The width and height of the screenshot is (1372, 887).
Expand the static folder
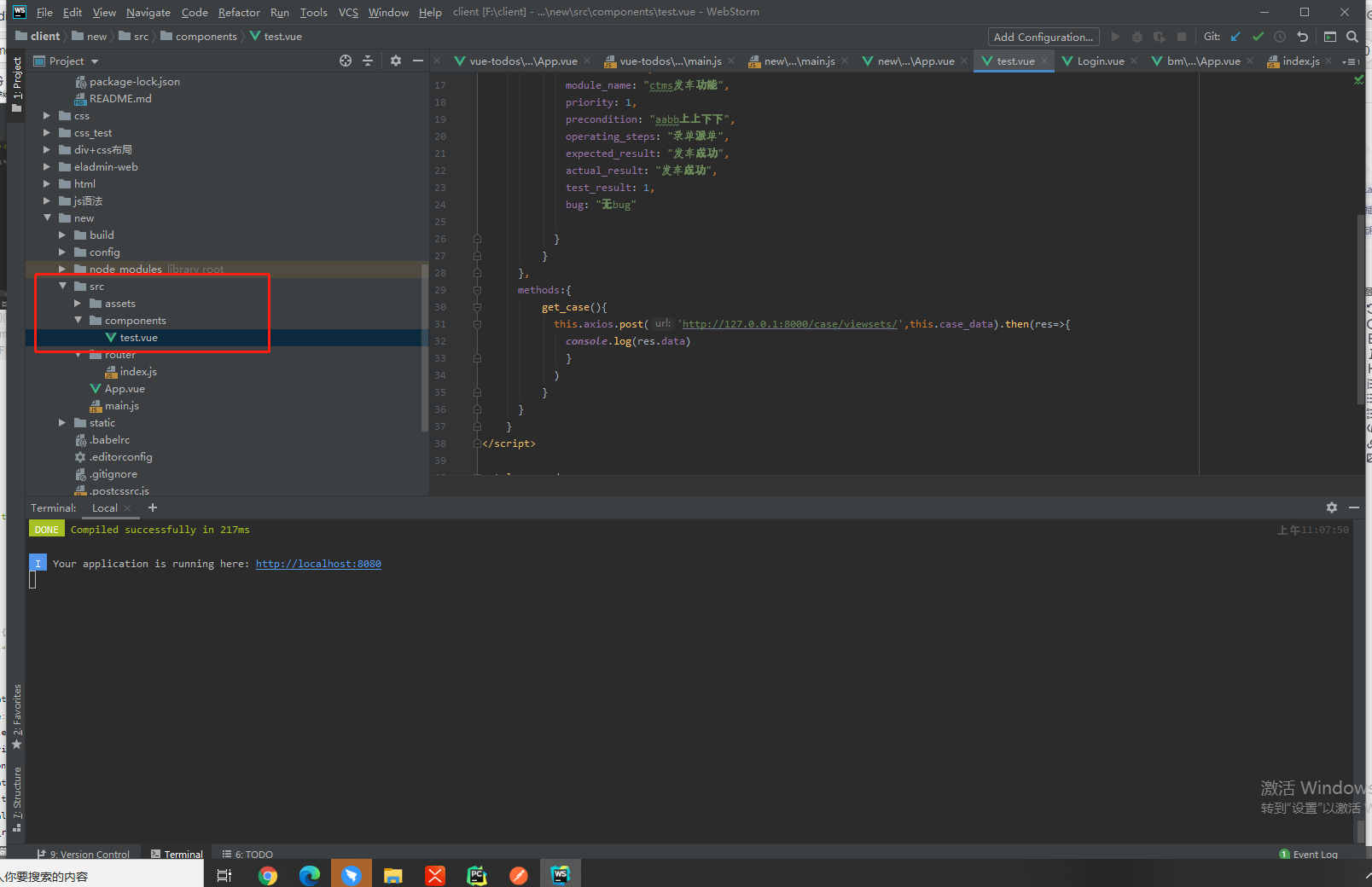click(x=62, y=423)
